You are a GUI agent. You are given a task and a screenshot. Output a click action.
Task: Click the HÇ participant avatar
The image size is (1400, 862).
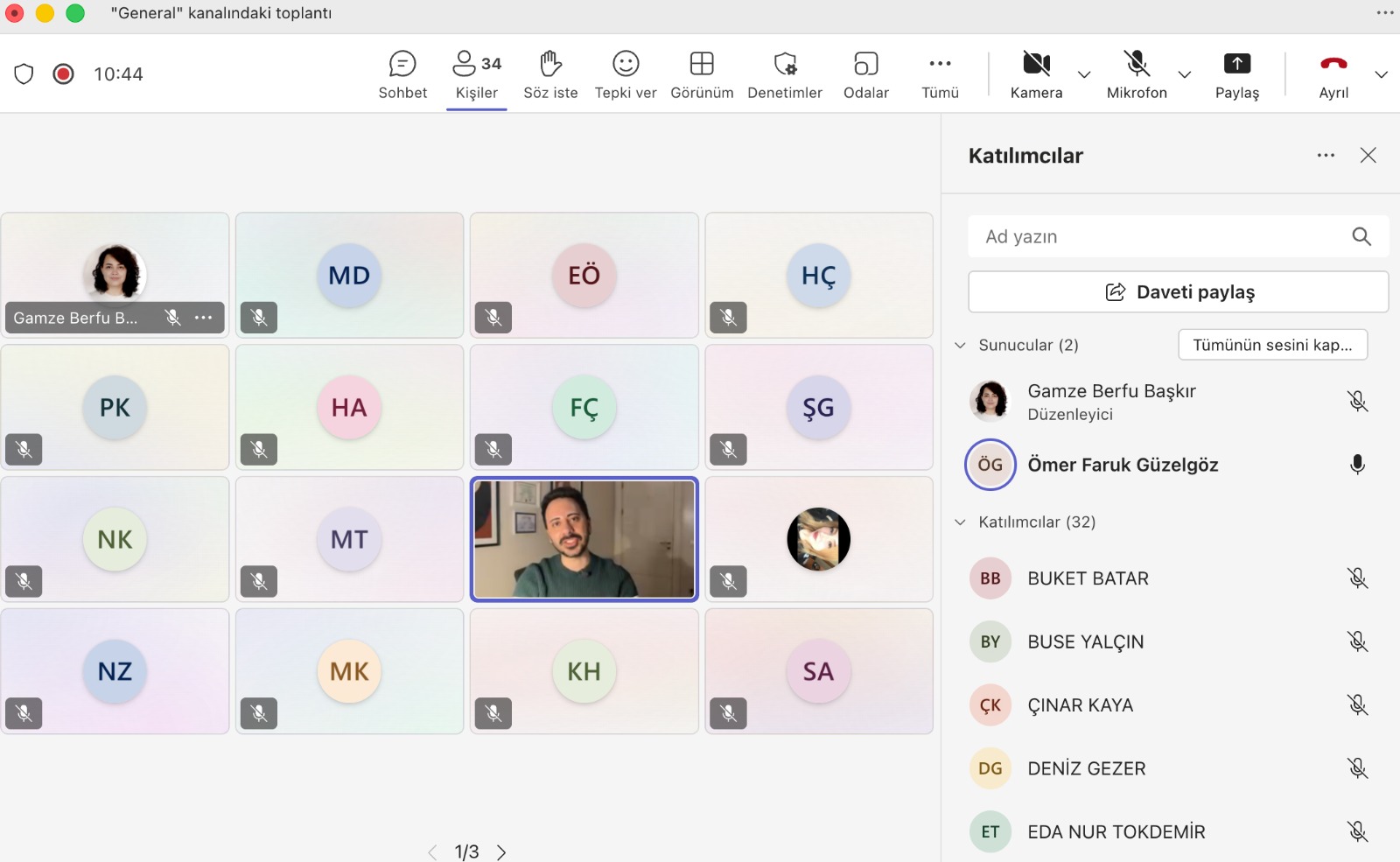tap(818, 275)
